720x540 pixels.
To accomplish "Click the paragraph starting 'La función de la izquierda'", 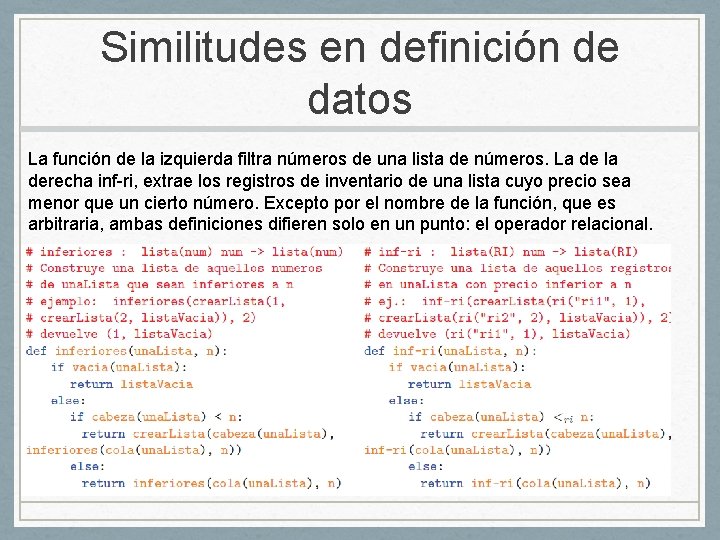I will [340, 191].
